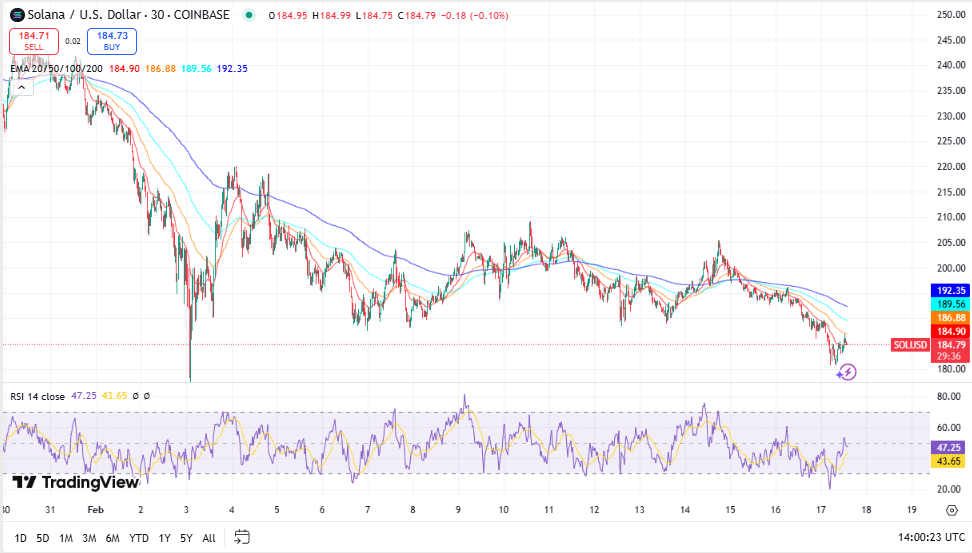The width and height of the screenshot is (972, 553).
Task: Click the blue 184.73 BUY button
Action: [112, 42]
